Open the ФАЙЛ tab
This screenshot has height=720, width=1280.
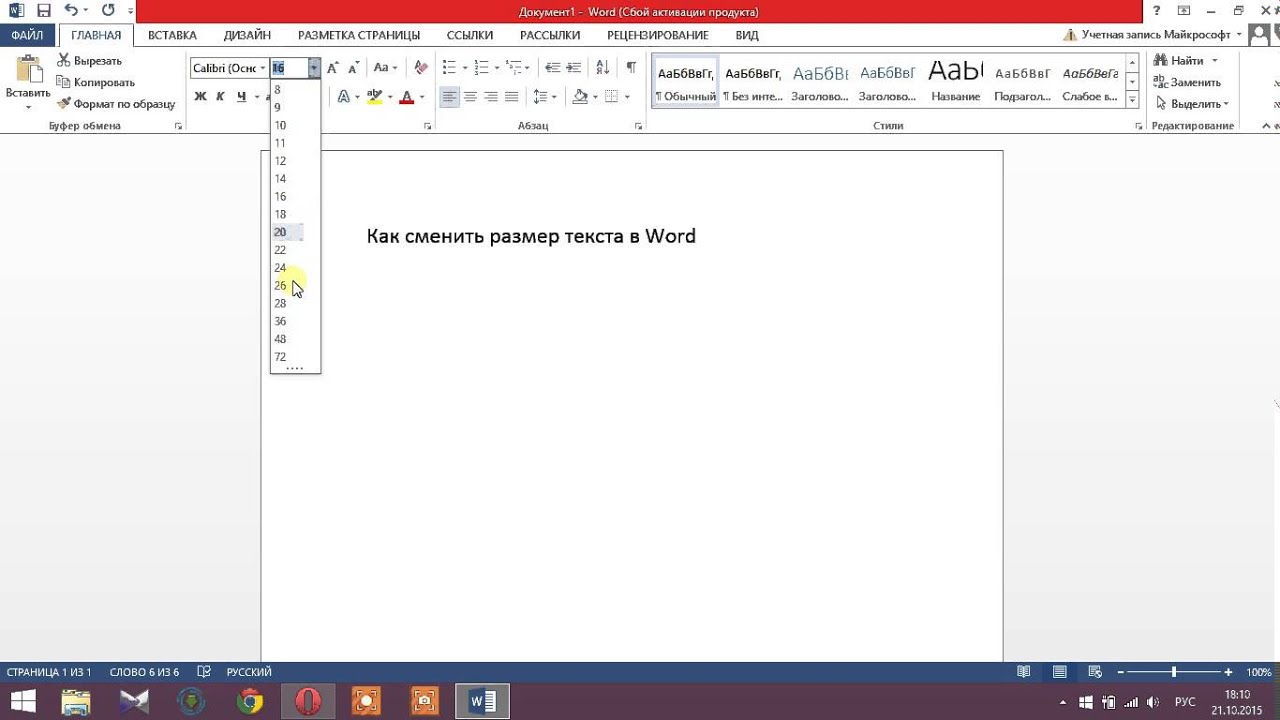click(27, 35)
